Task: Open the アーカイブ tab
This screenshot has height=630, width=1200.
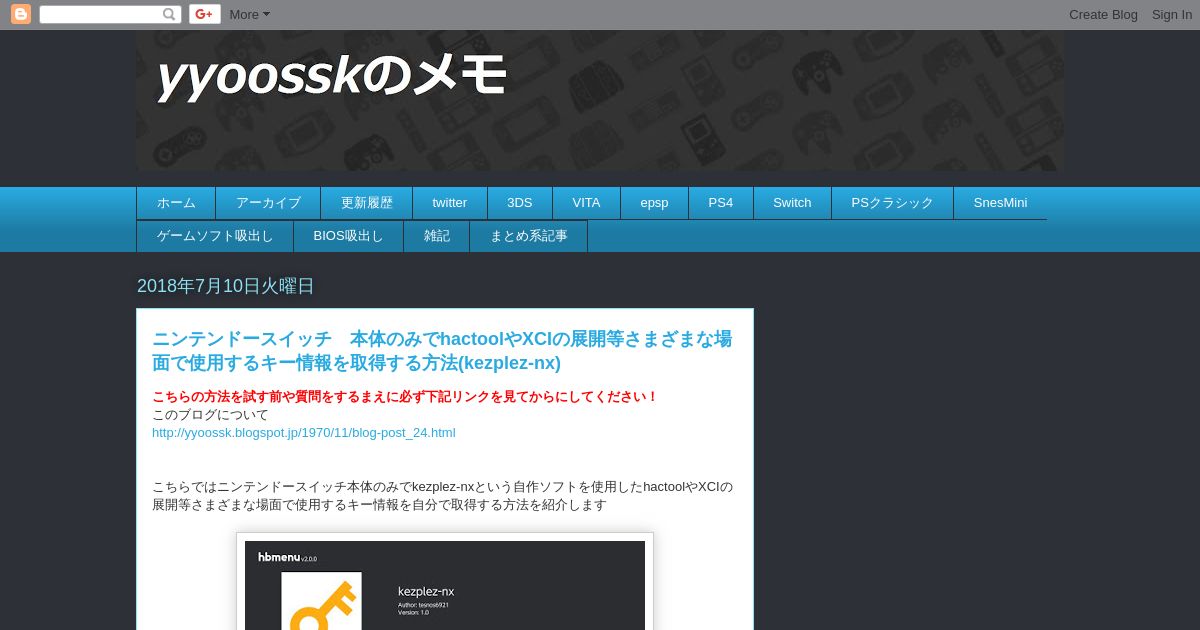Action: point(268,202)
